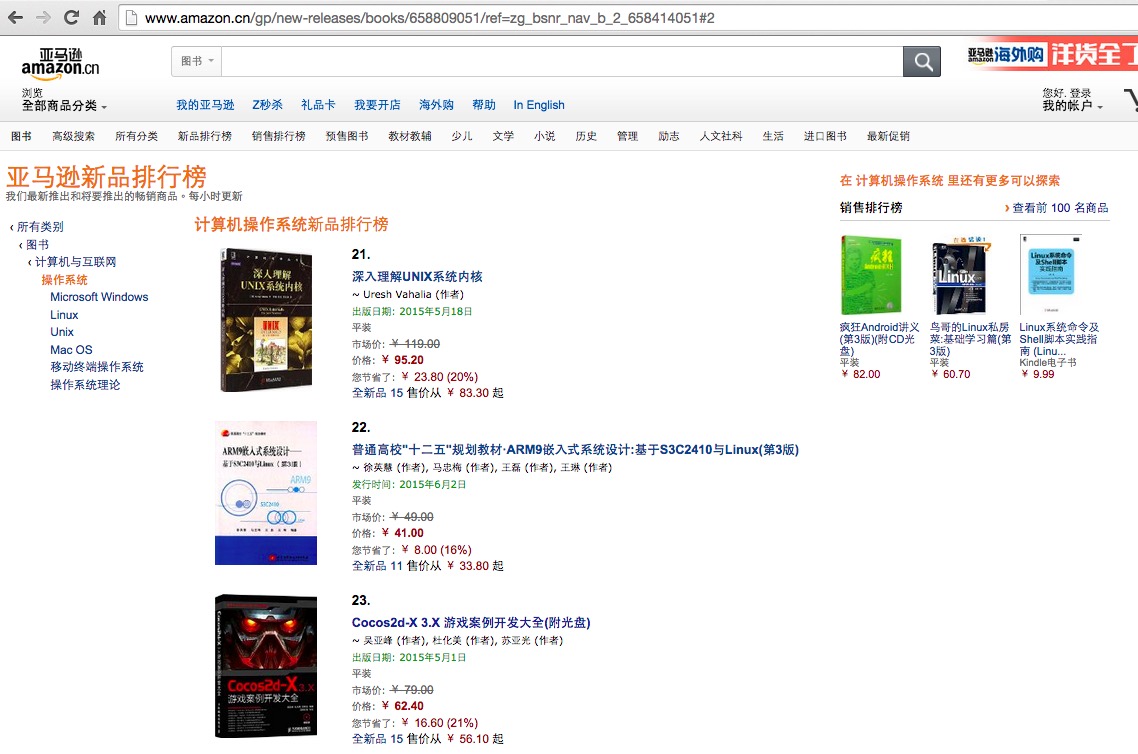
Task: Open the 深入理解UNIX系统内核 book cover thumbnail
Action: click(x=266, y=320)
